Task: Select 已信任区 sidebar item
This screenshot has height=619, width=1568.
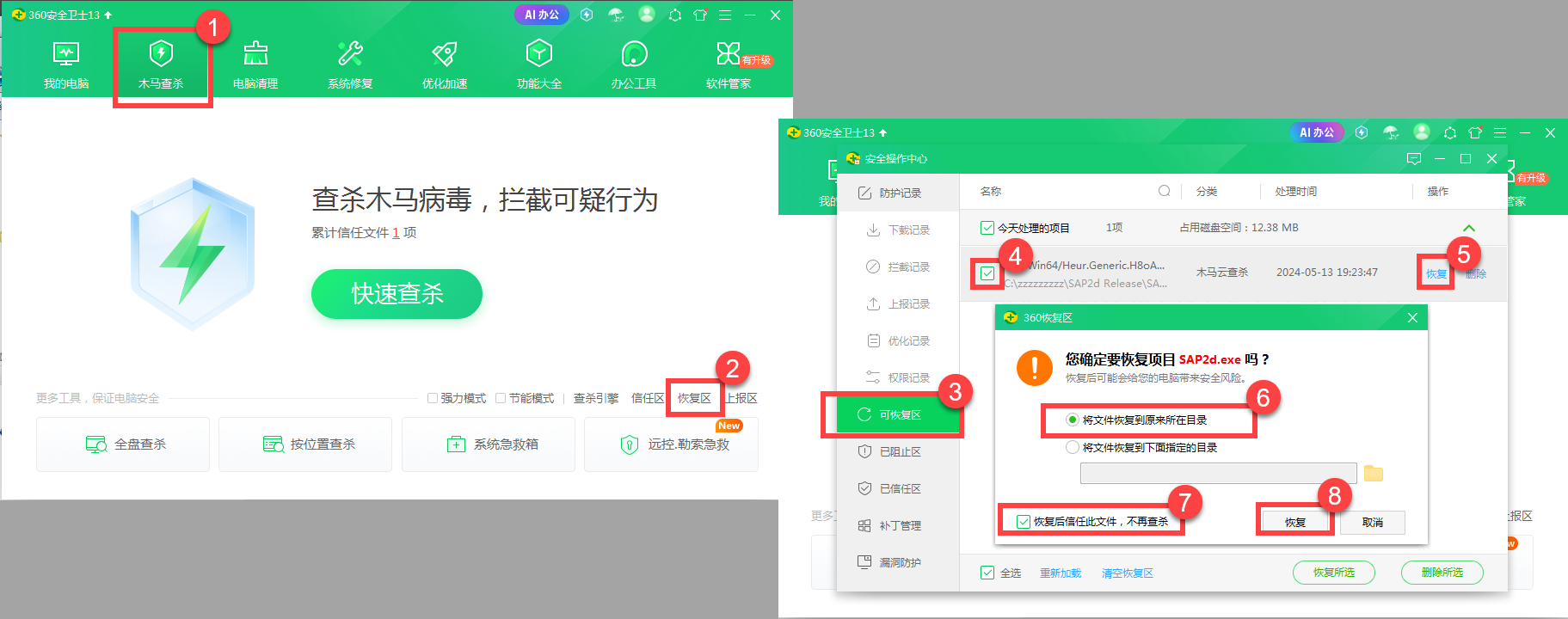Action: (x=898, y=489)
